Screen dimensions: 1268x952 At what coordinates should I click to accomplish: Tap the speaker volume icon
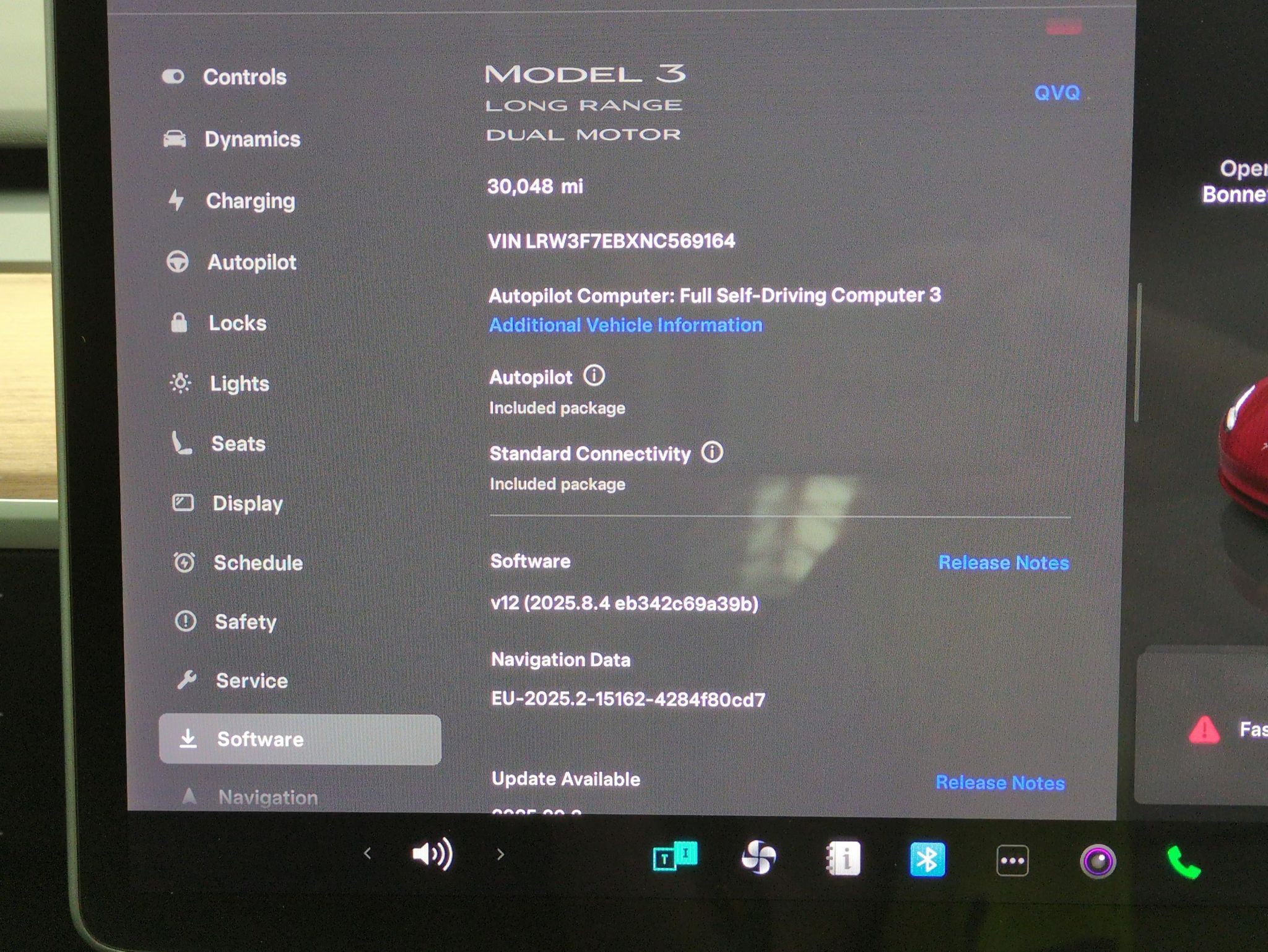[x=432, y=855]
